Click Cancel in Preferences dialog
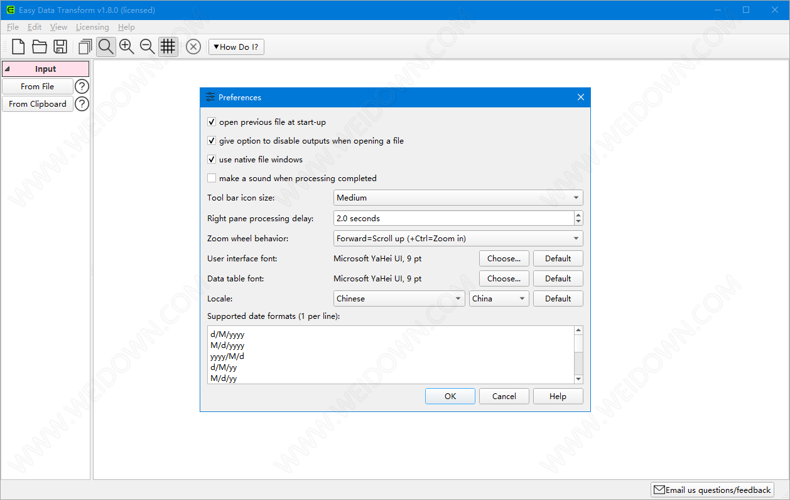This screenshot has width=790, height=500. [504, 396]
